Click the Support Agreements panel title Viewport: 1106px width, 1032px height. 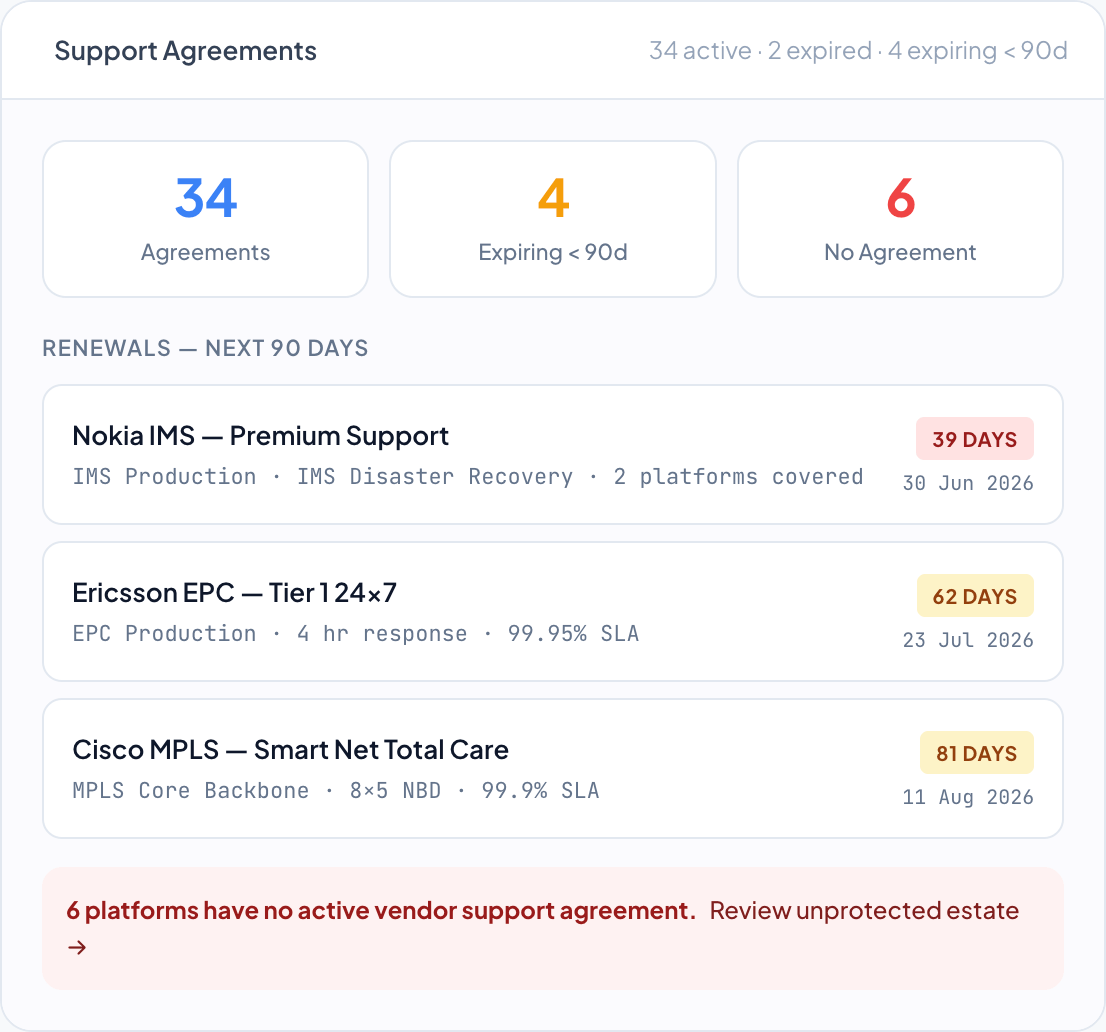coord(186,51)
